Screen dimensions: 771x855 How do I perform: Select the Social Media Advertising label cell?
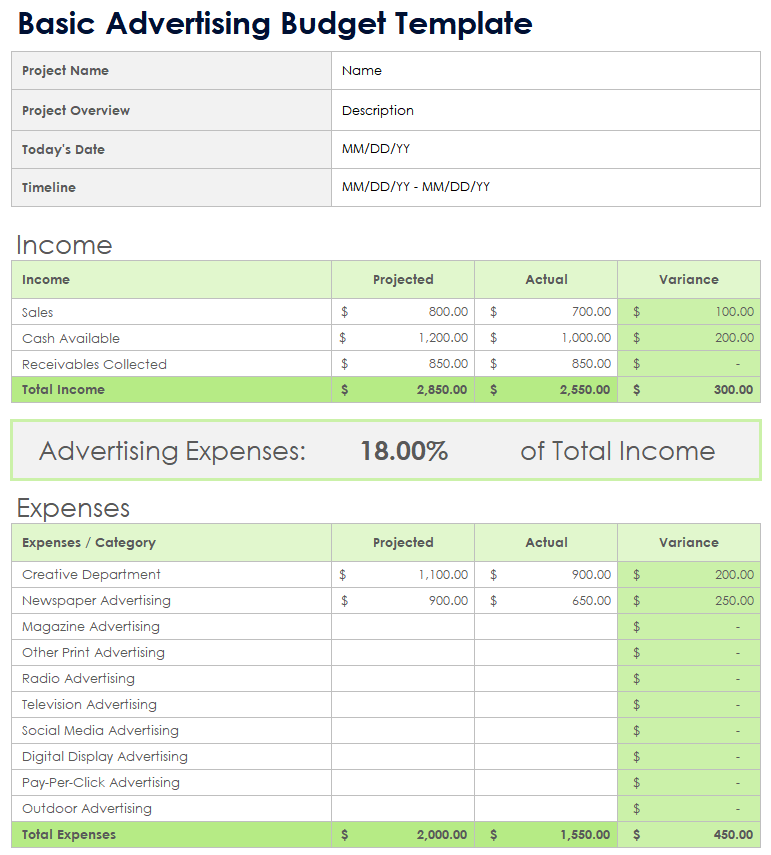click(171, 731)
